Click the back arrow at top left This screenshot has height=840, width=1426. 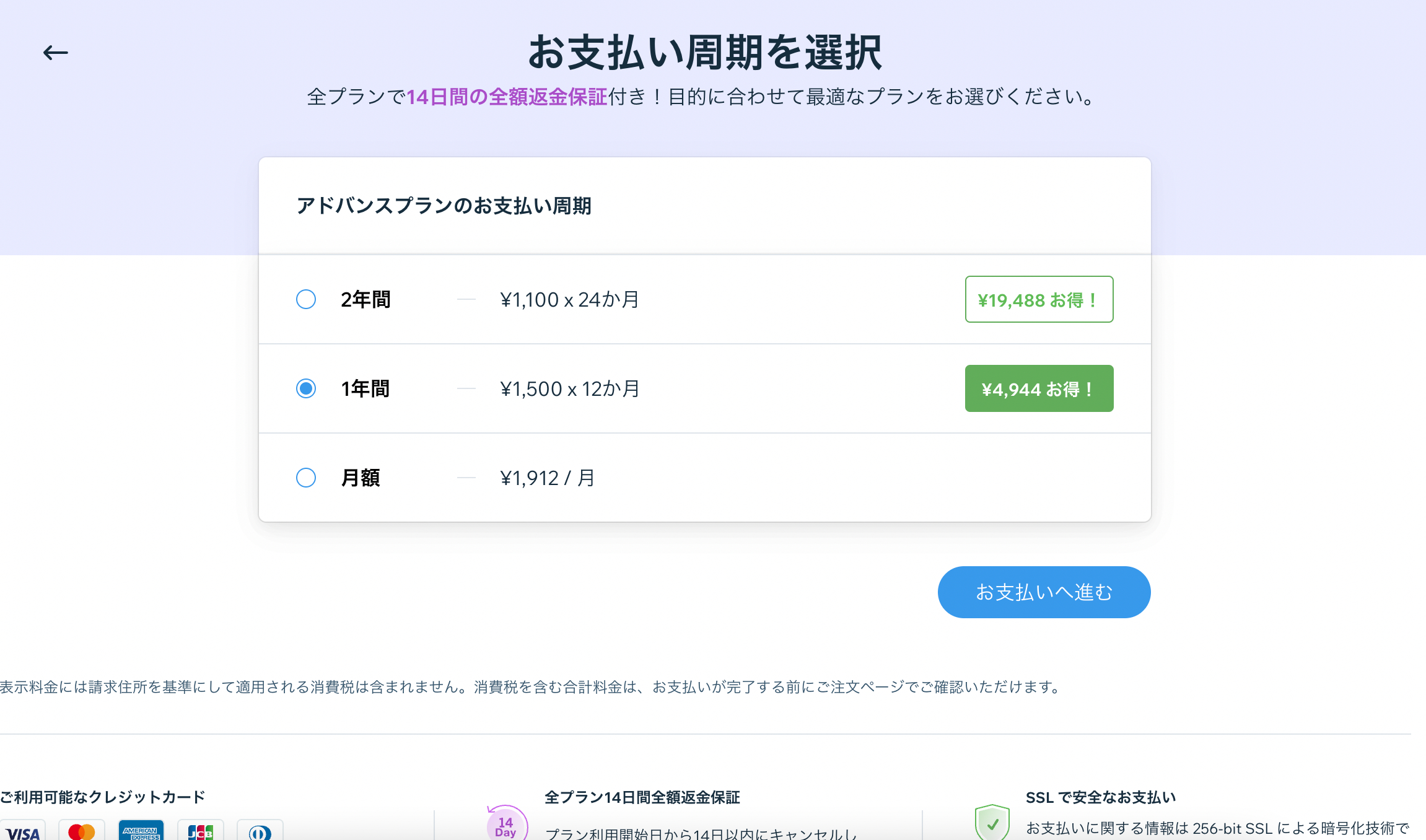56,52
